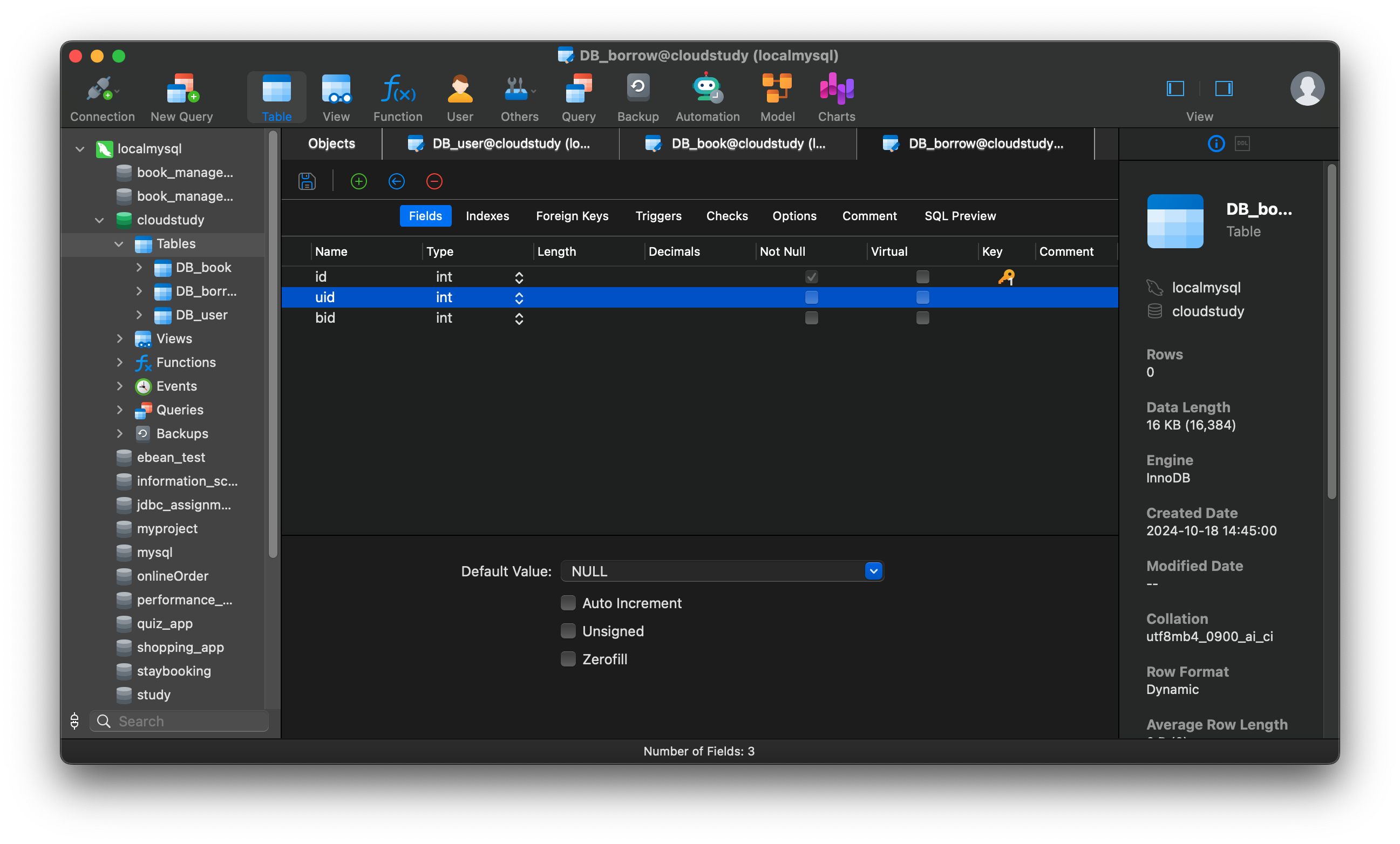Collapse the cloudstudy database node
Screen dimensions: 1400x844
(x=99, y=220)
